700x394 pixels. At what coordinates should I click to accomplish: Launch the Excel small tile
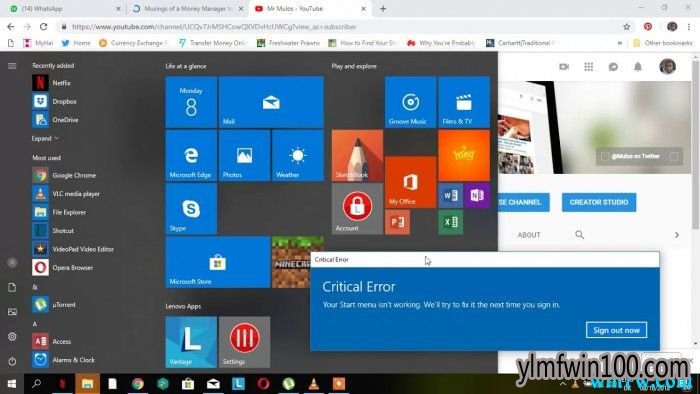(450, 222)
